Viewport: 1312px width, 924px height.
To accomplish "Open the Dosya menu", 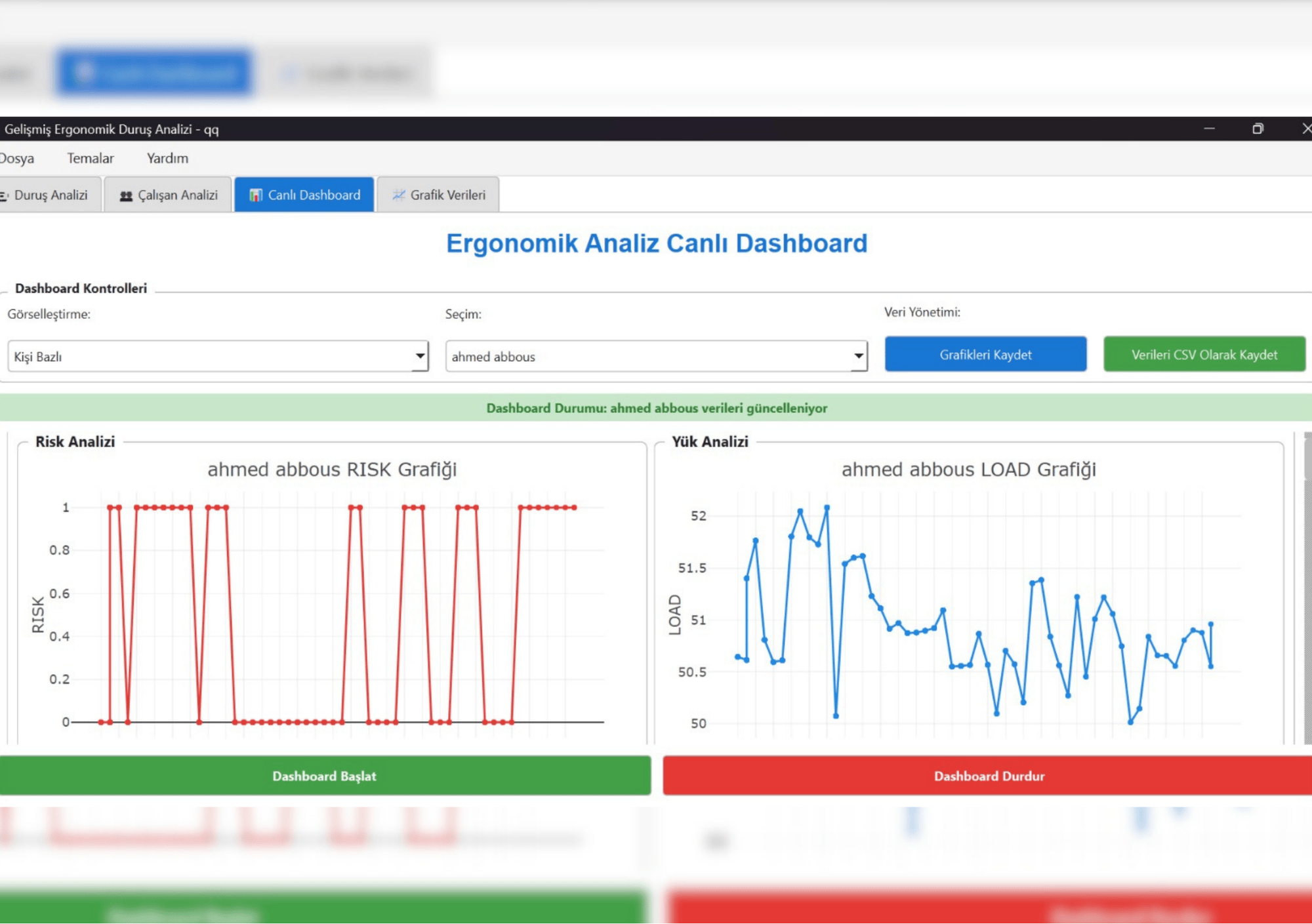I will (x=16, y=158).
